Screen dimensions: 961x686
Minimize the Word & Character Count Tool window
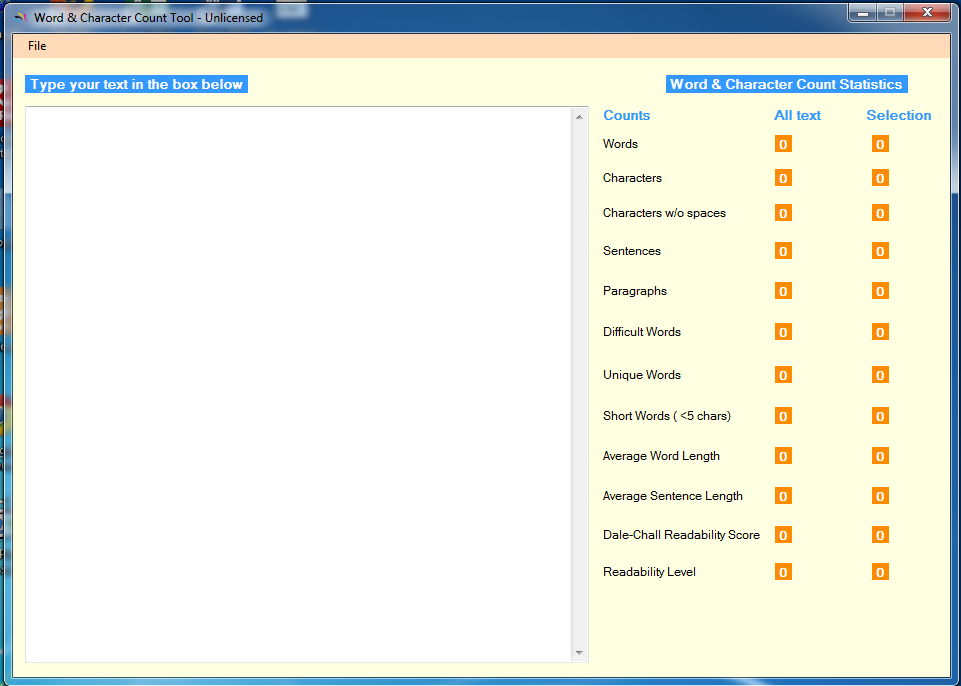pyautogui.click(x=864, y=13)
